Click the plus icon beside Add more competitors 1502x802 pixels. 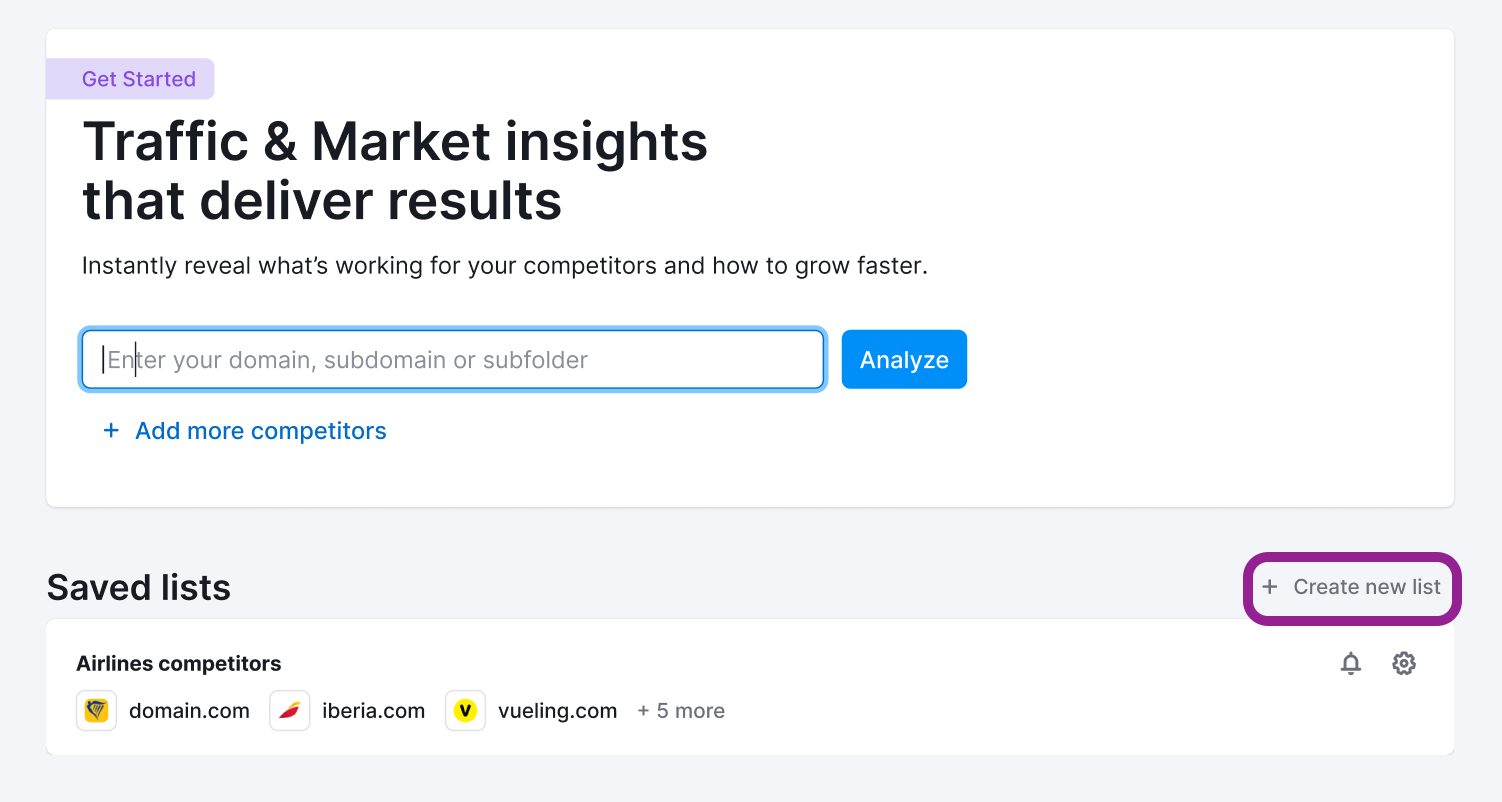(x=111, y=430)
